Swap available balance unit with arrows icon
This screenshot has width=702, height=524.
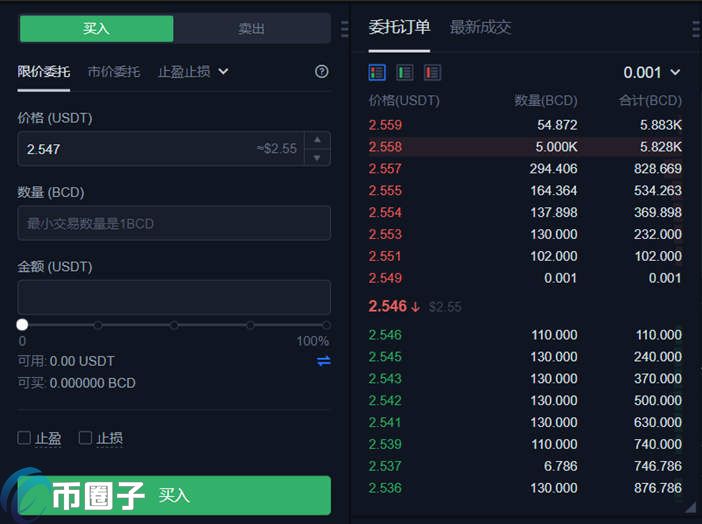pos(324,361)
